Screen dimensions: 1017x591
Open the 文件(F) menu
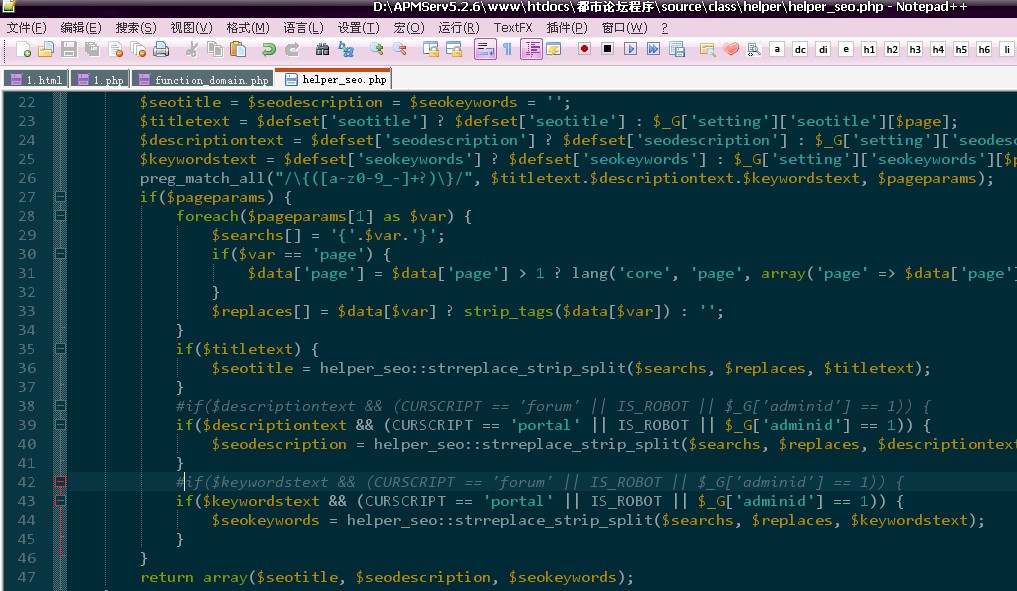[27, 28]
